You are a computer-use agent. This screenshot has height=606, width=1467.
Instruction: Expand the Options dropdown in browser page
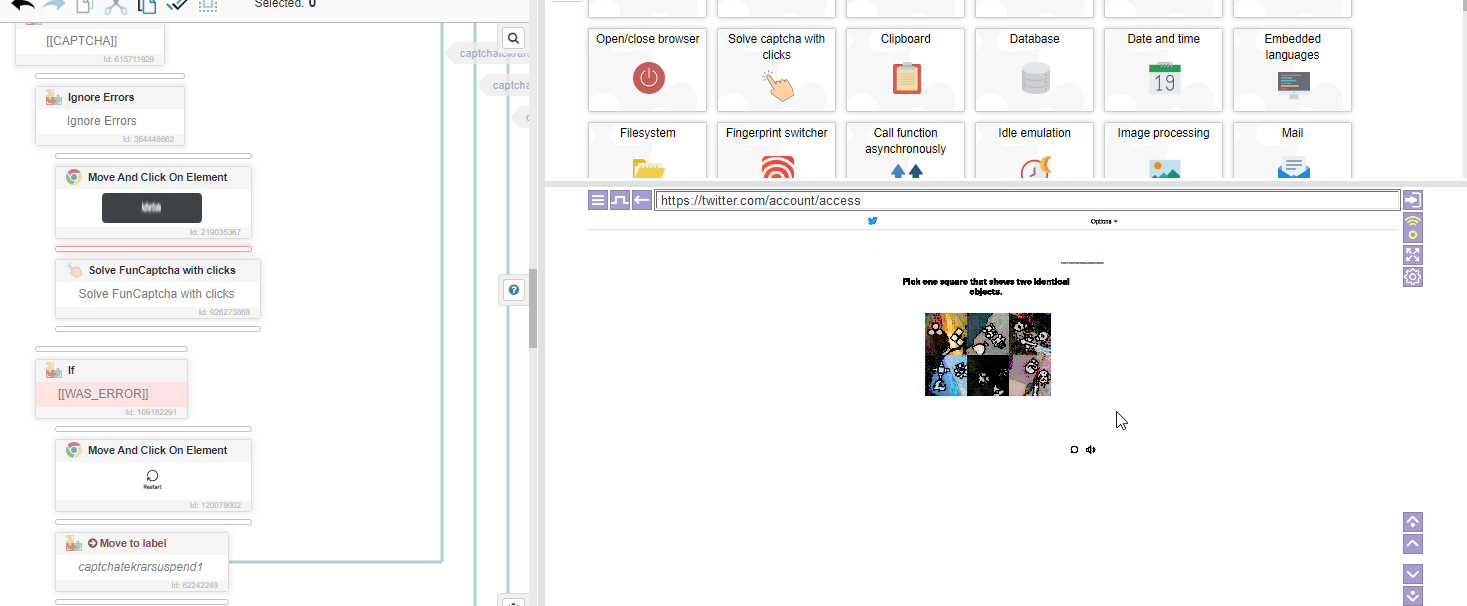1104,221
